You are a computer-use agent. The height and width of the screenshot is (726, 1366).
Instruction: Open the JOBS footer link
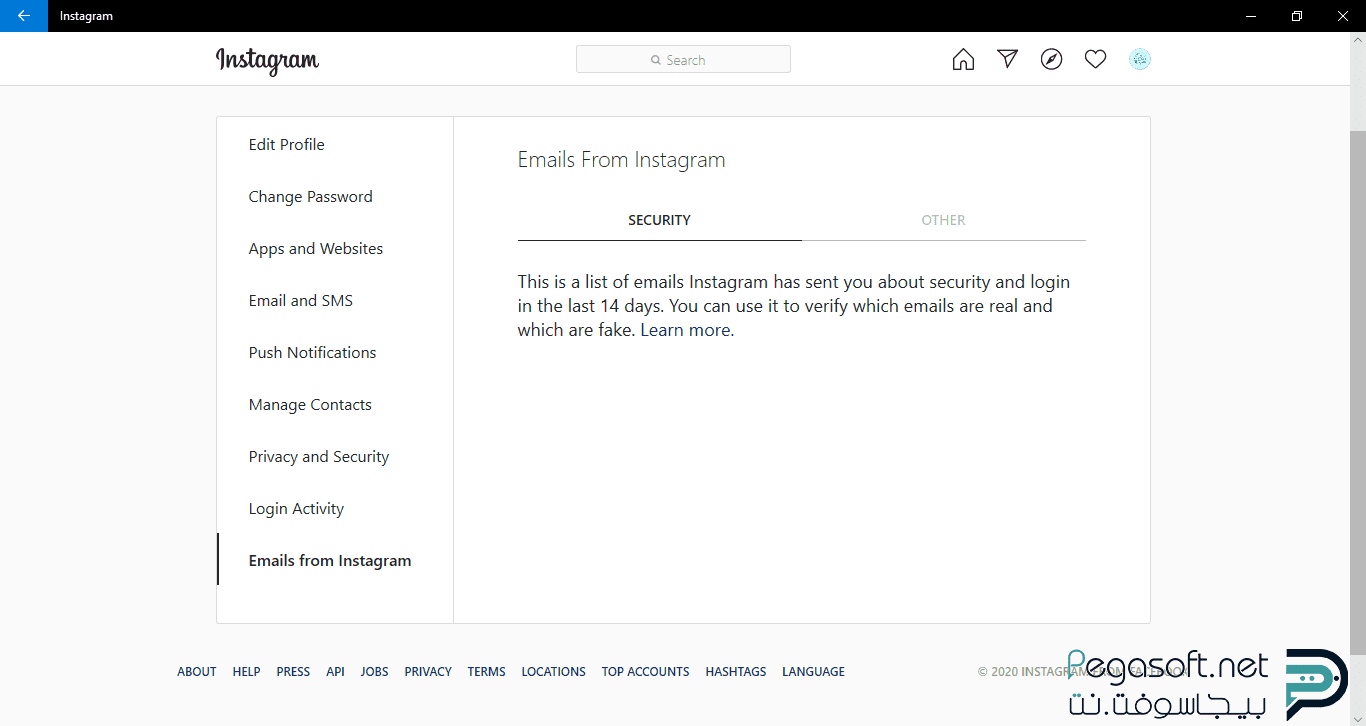[375, 672]
